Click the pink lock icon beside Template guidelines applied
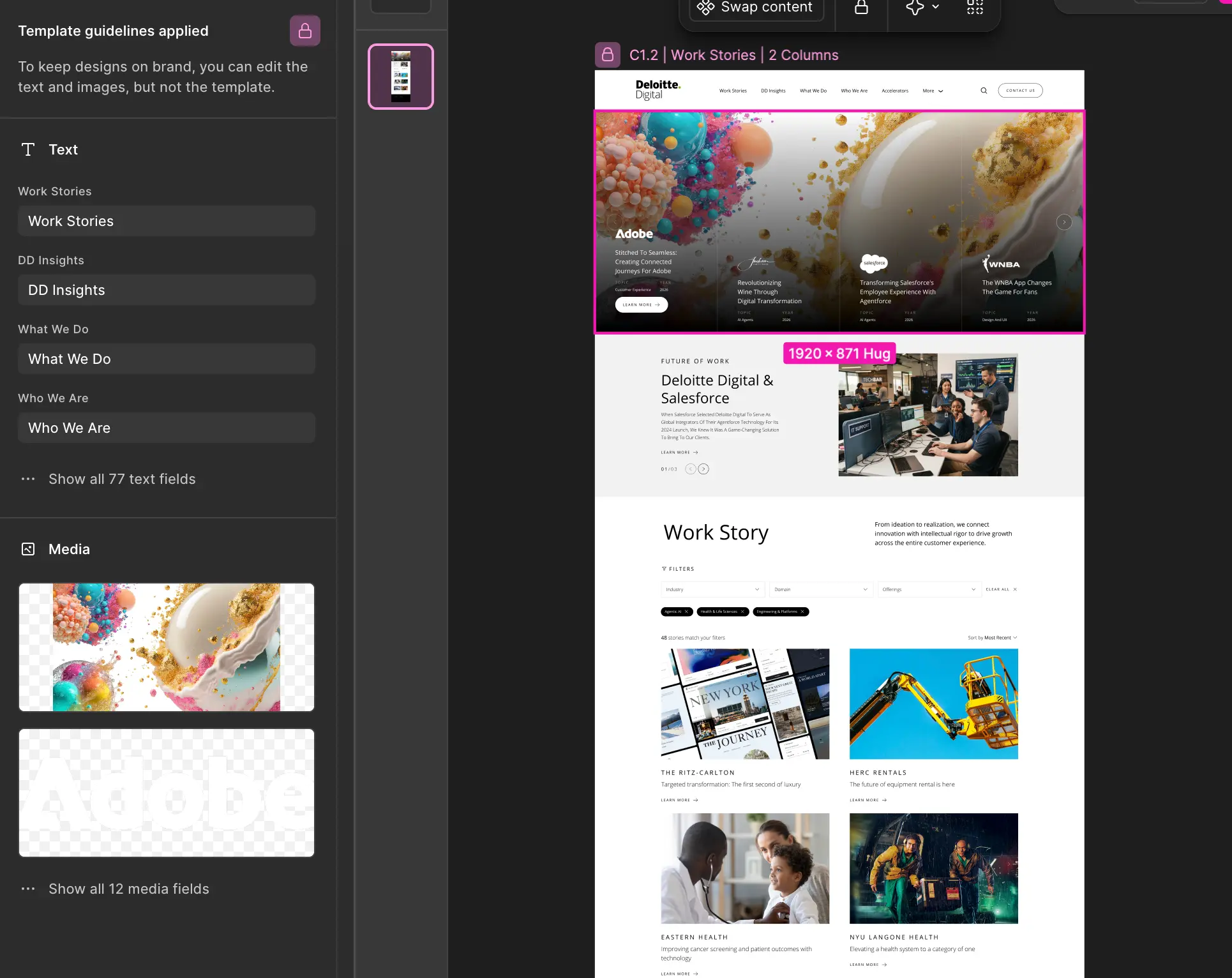Screen dimensions: 1232x978 tap(305, 31)
